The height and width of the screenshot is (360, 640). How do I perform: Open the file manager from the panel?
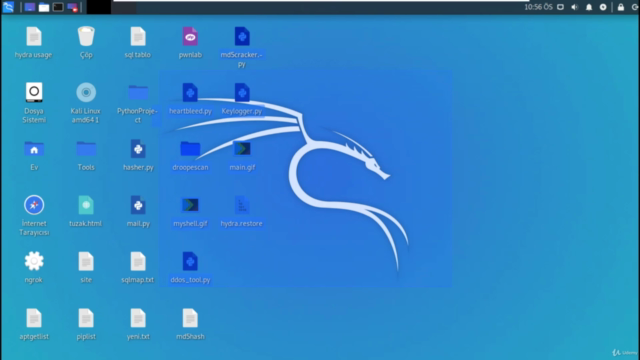pos(44,7)
